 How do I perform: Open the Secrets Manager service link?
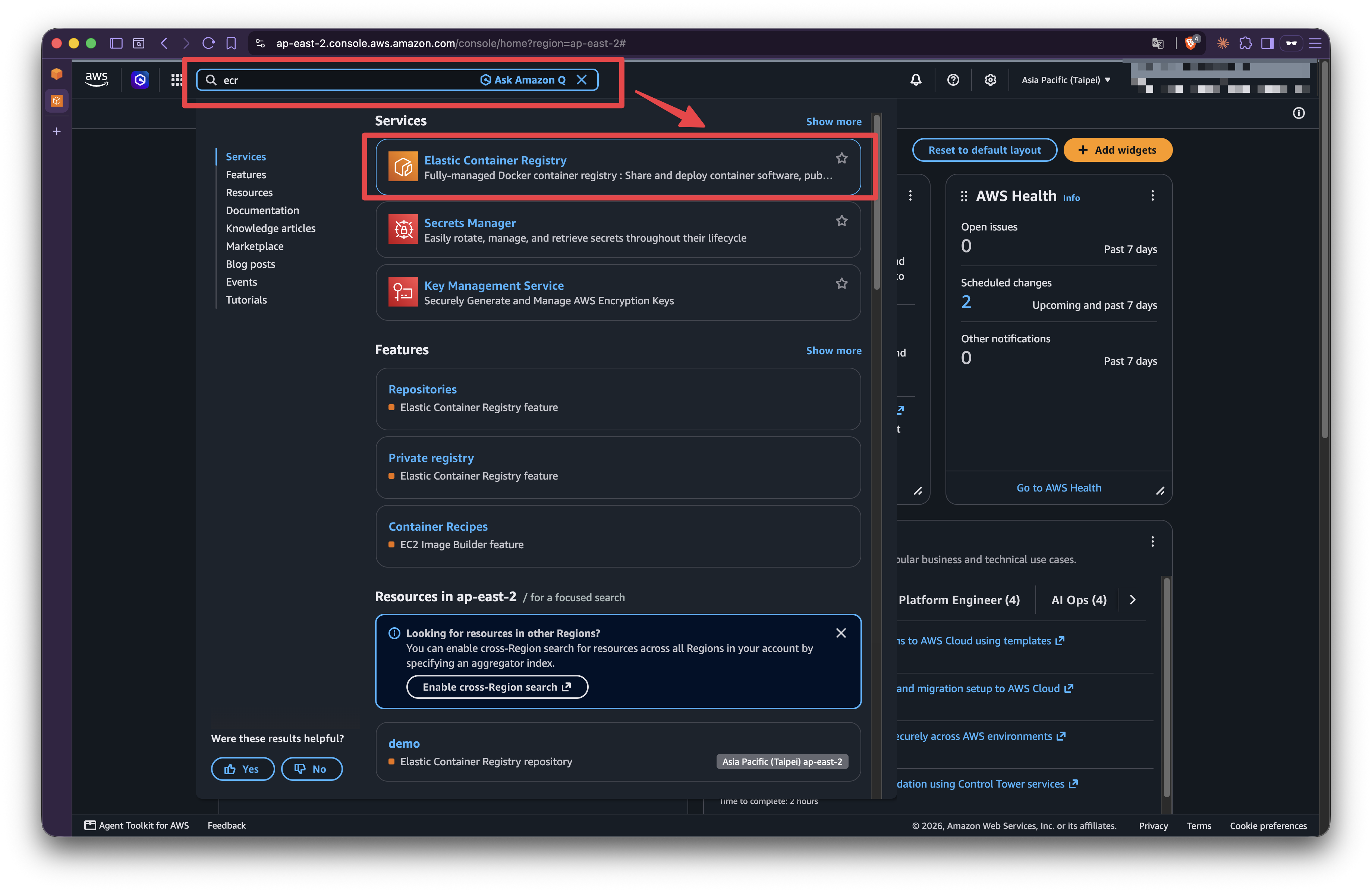[x=470, y=223]
